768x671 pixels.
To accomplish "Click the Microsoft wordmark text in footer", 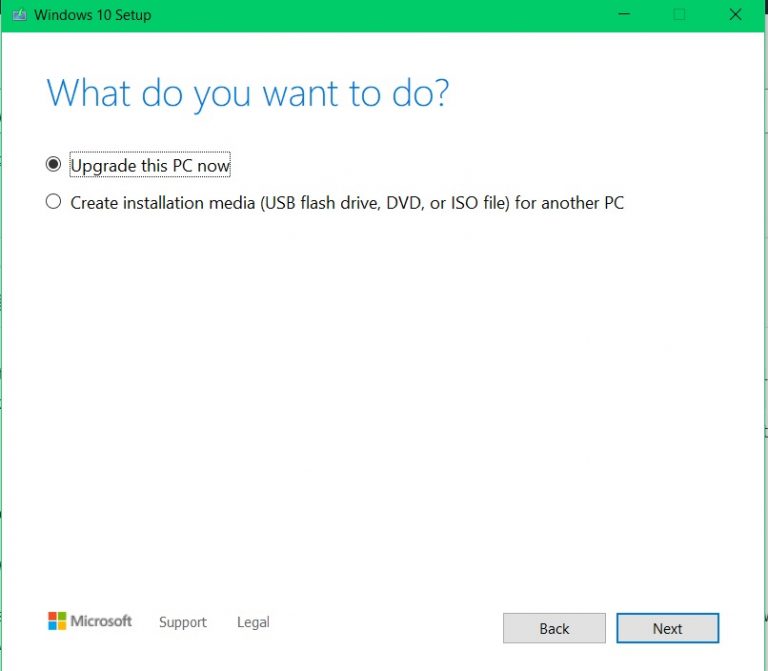I will (x=101, y=621).
